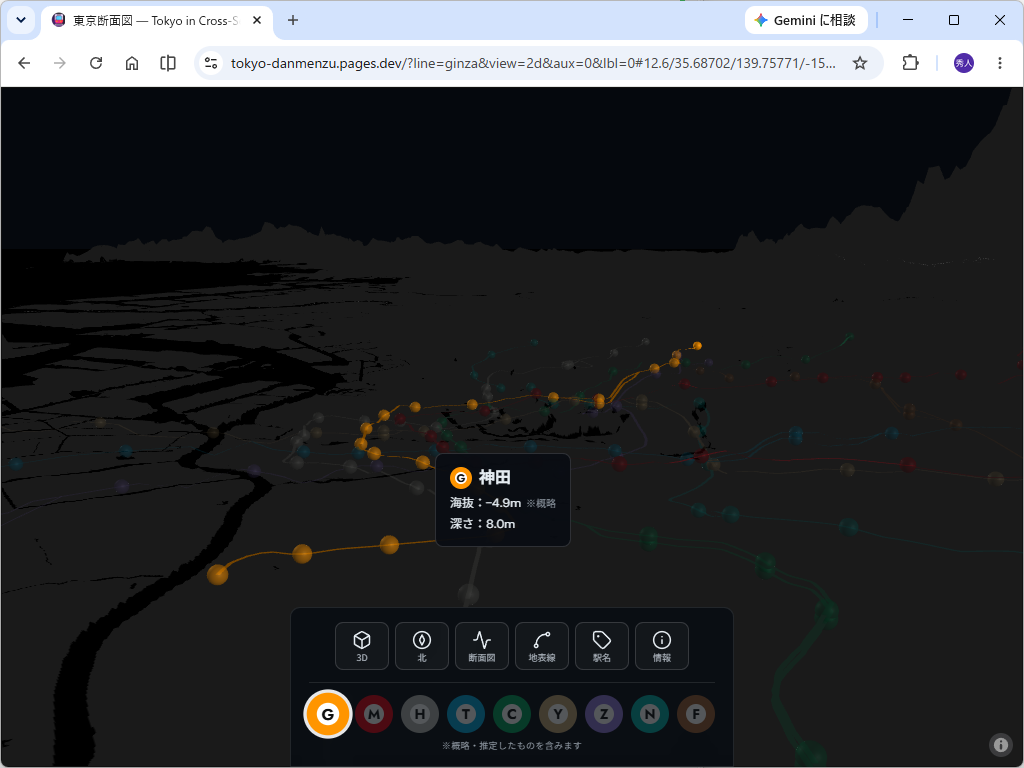The height and width of the screenshot is (768, 1024).
Task: Open the browser home page icon
Action: point(132,63)
